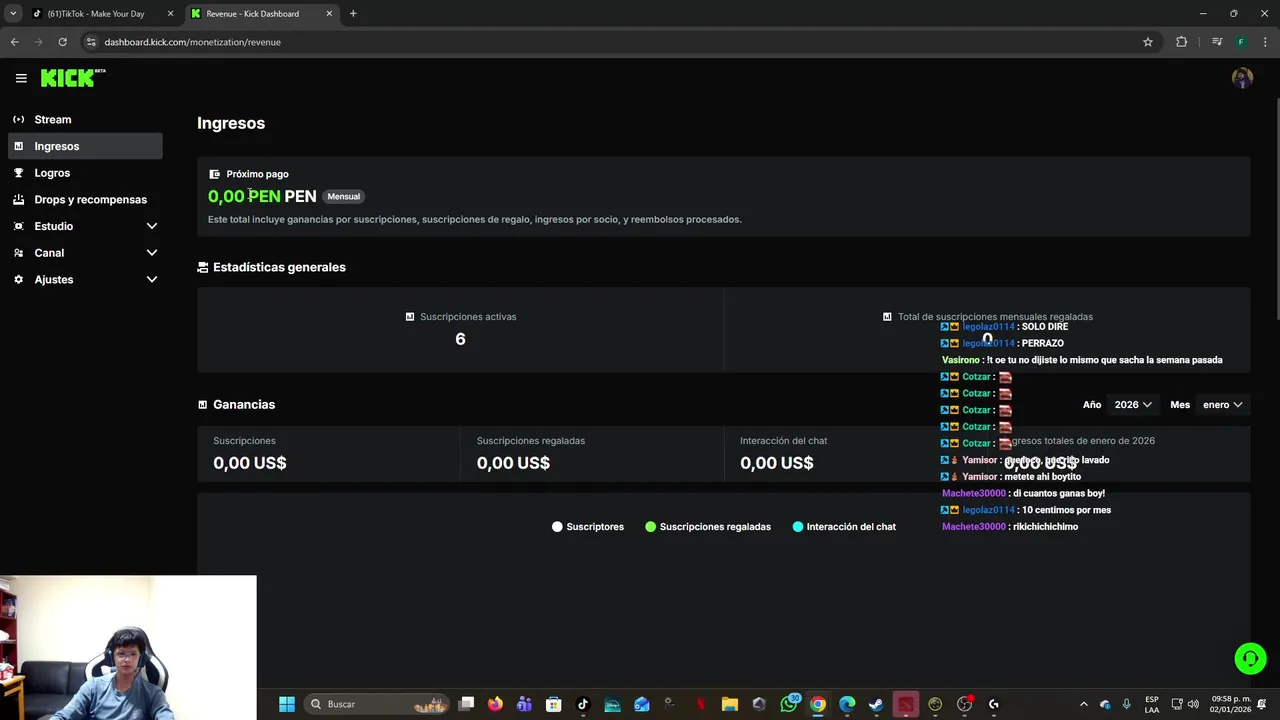Open the profile avatar menu
Viewport: 1280px width, 720px height.
click(x=1242, y=78)
